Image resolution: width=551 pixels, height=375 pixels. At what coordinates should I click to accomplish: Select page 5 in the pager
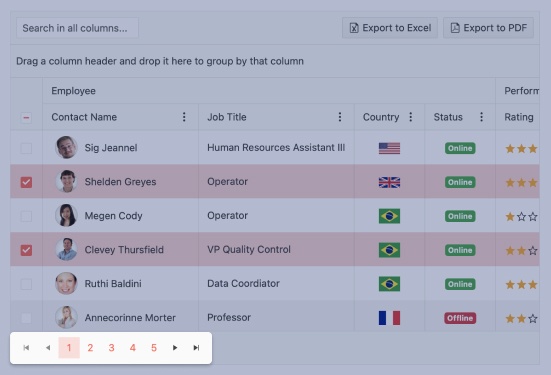click(x=154, y=348)
